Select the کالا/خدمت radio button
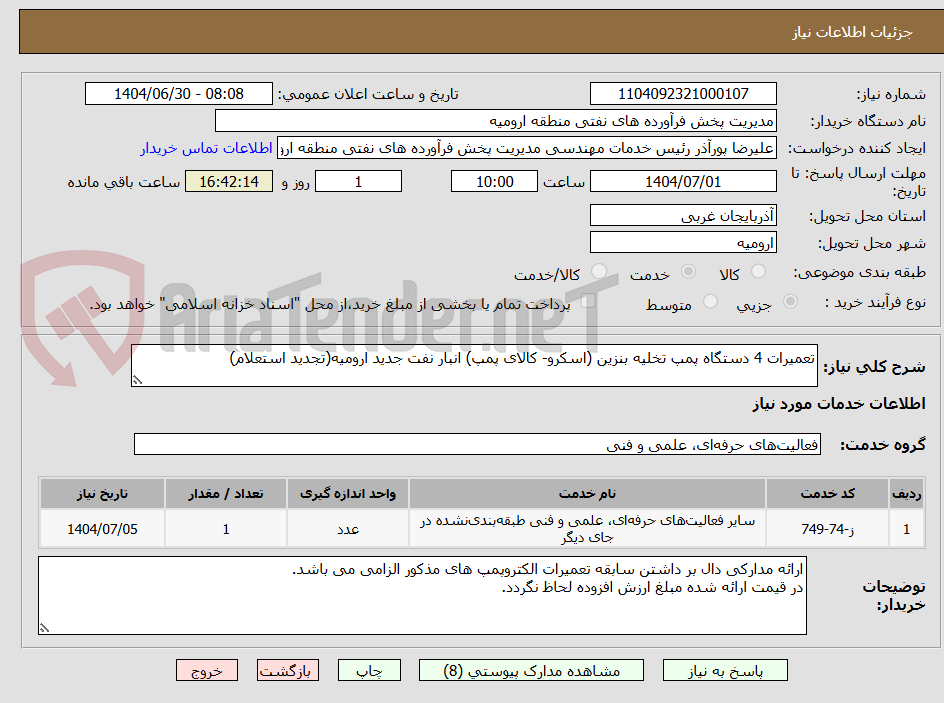The width and height of the screenshot is (944, 703). click(x=599, y=270)
